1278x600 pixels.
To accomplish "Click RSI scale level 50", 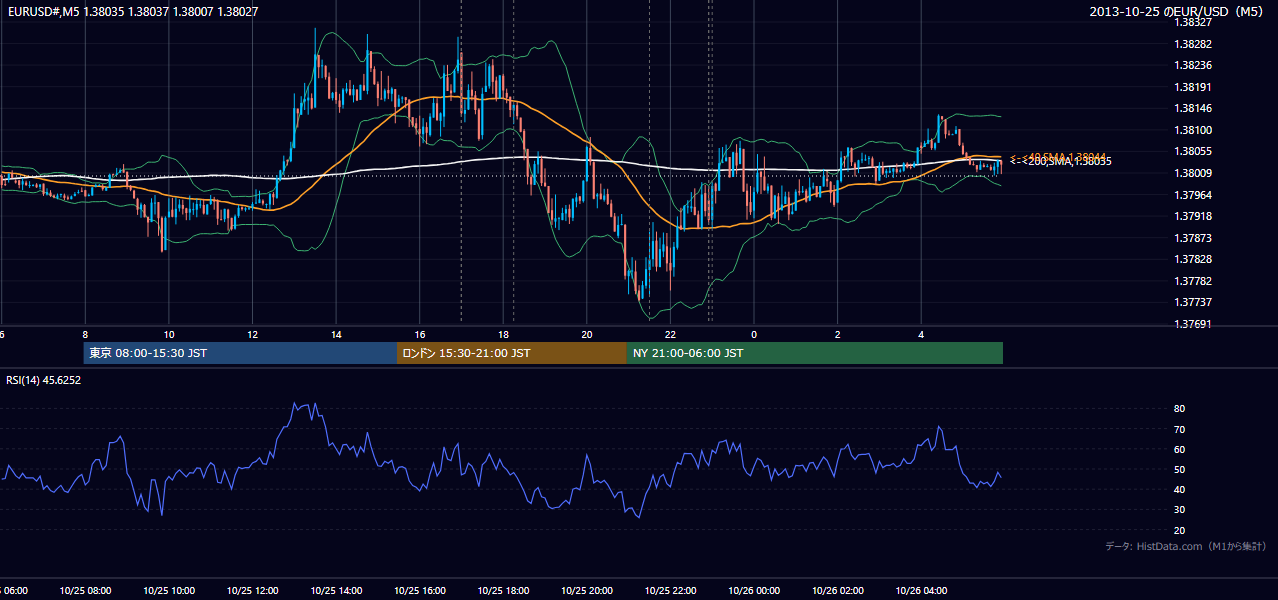I will [1179, 469].
